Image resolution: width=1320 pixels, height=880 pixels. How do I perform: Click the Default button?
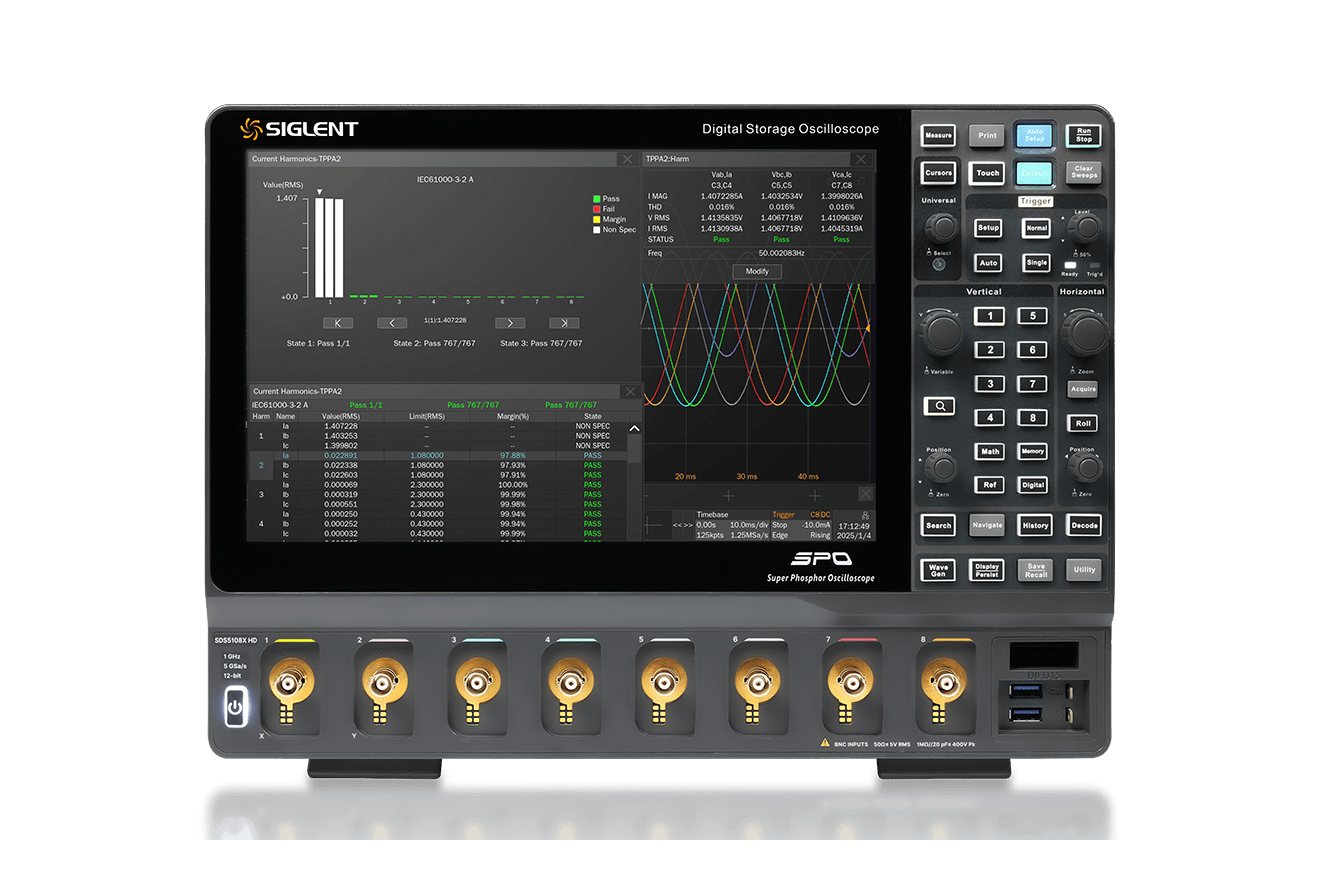(x=1034, y=173)
